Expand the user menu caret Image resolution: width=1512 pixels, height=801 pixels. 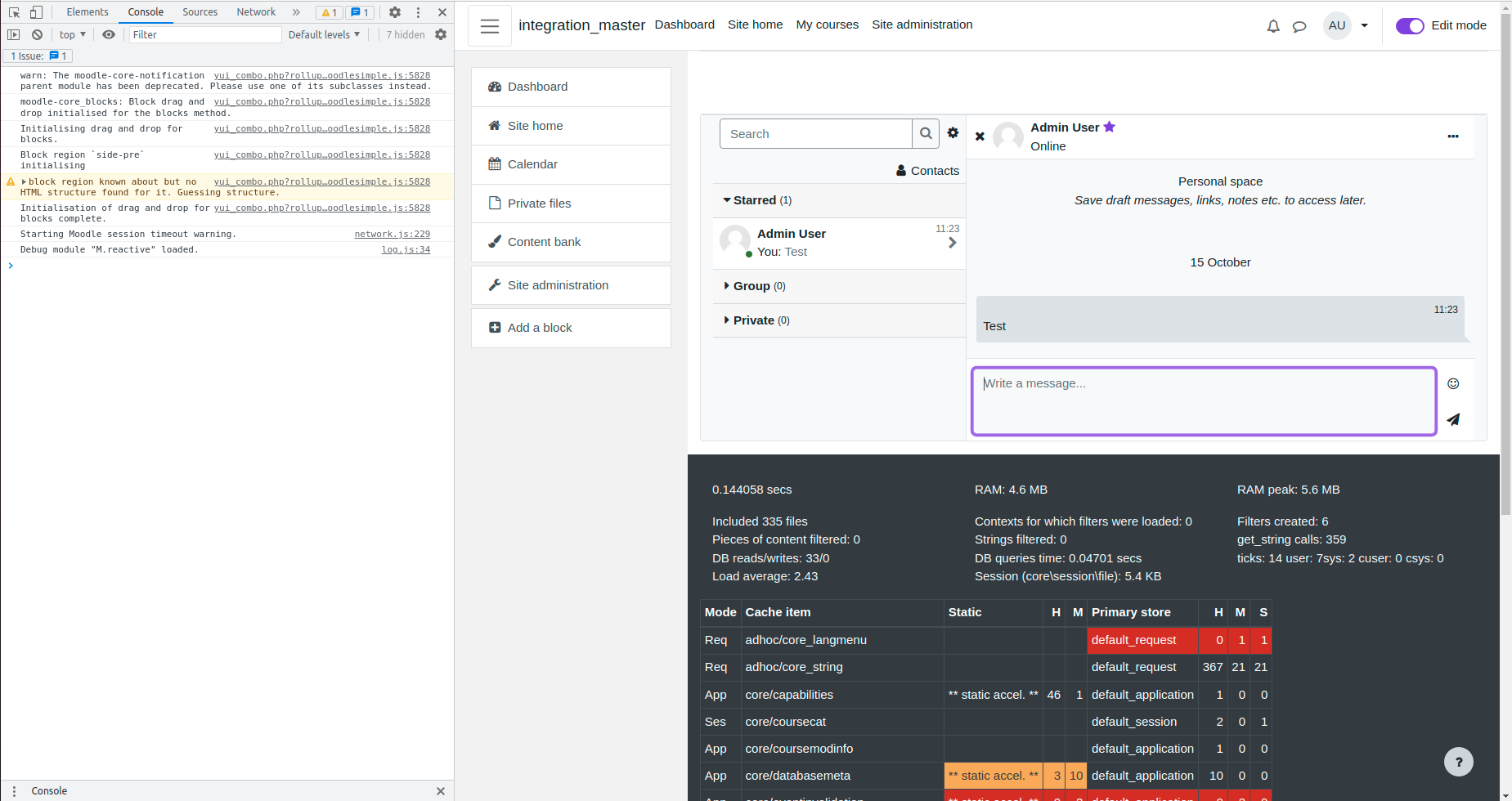click(x=1364, y=25)
